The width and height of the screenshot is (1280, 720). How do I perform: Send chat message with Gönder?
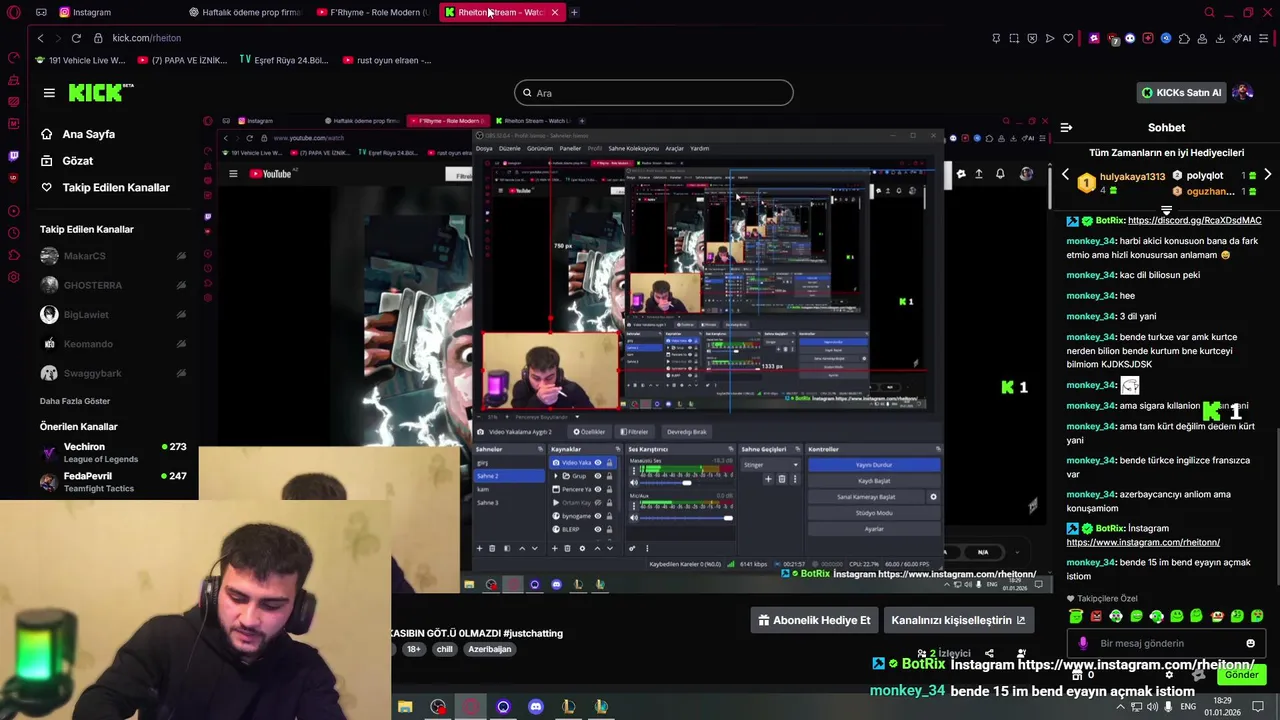point(1242,675)
